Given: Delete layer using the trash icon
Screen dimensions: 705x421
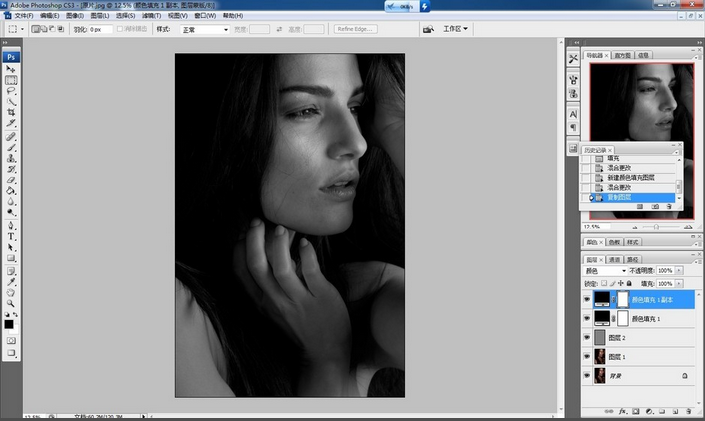Looking at the screenshot, I should (688, 412).
